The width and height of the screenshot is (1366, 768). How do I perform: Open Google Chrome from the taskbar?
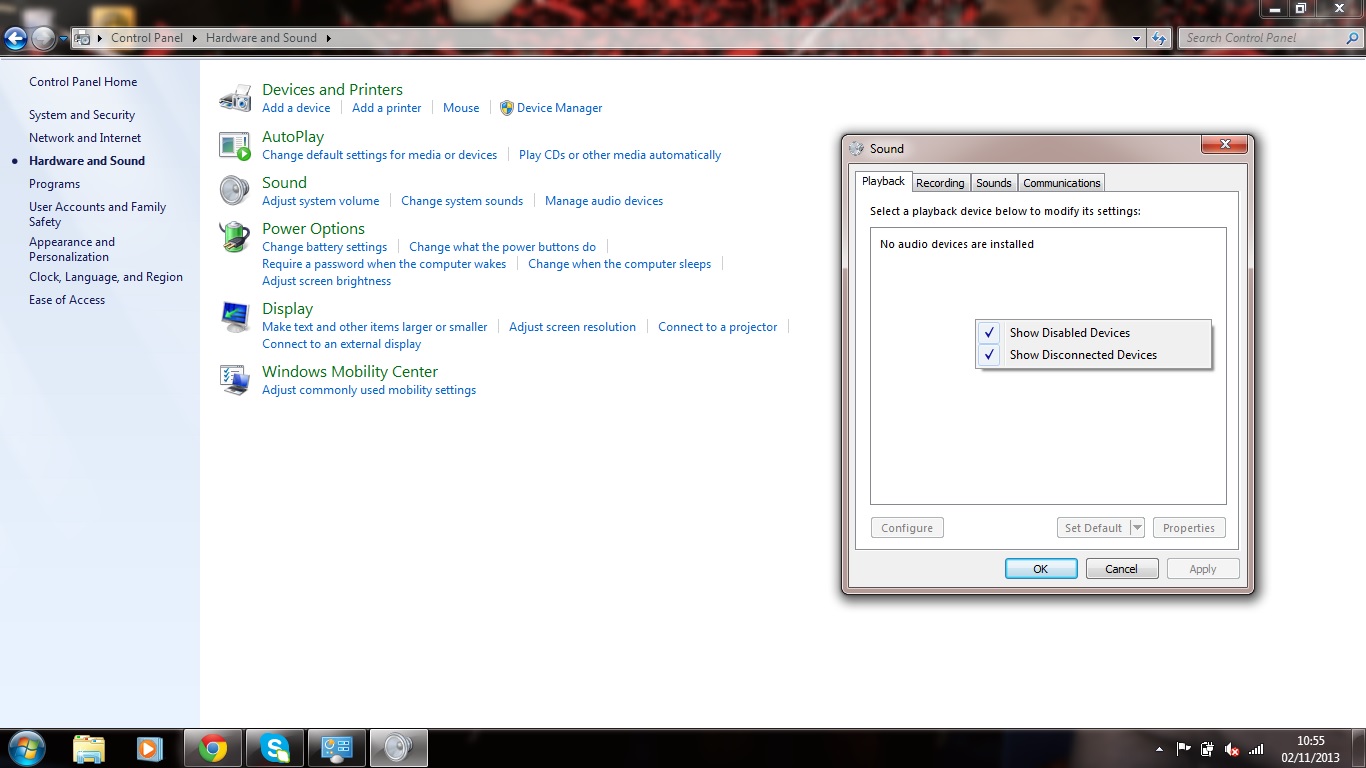click(x=213, y=747)
